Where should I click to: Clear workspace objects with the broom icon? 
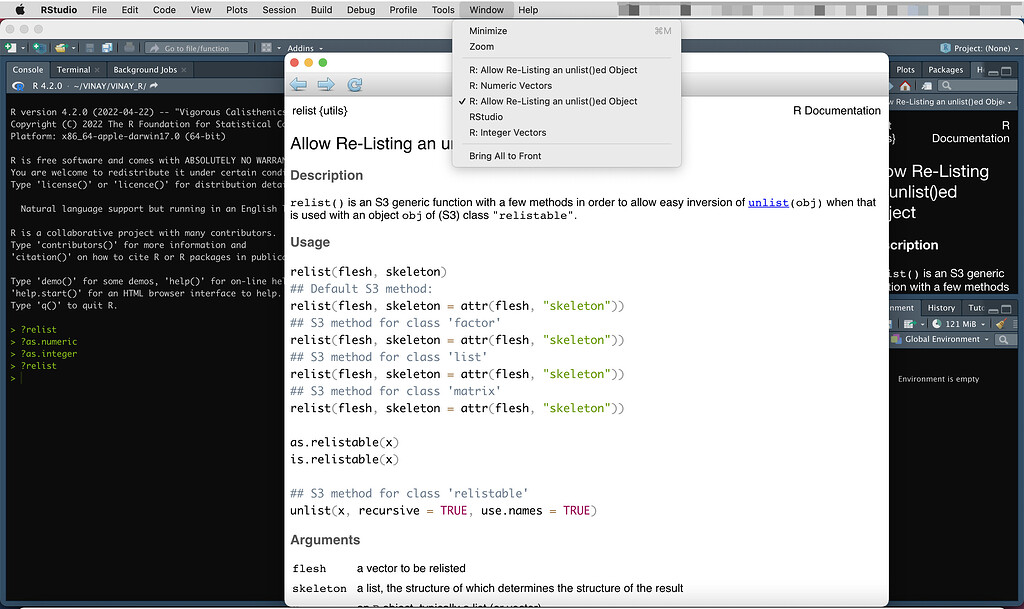point(1000,323)
